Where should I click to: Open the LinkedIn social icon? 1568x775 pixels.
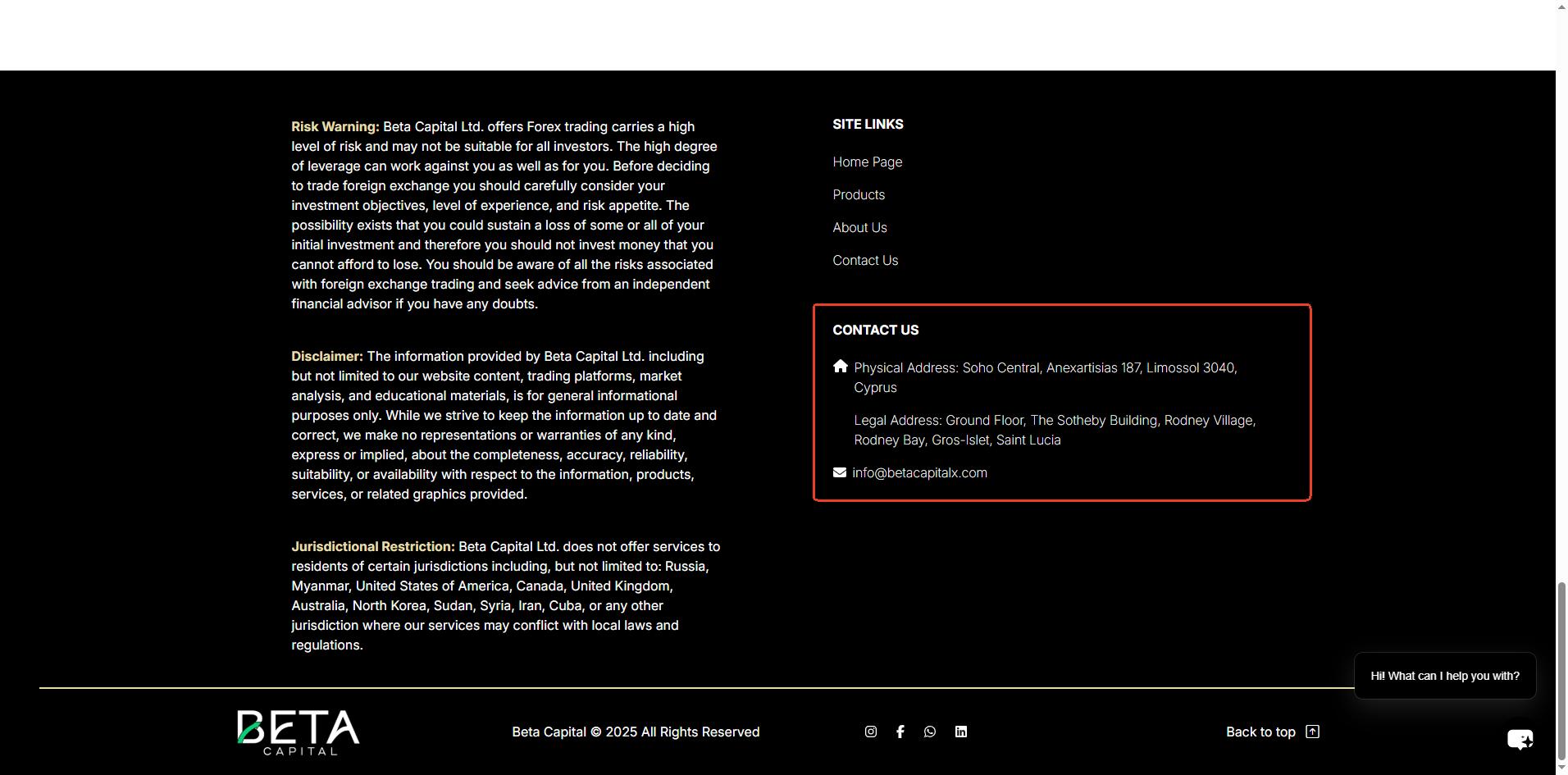(961, 732)
